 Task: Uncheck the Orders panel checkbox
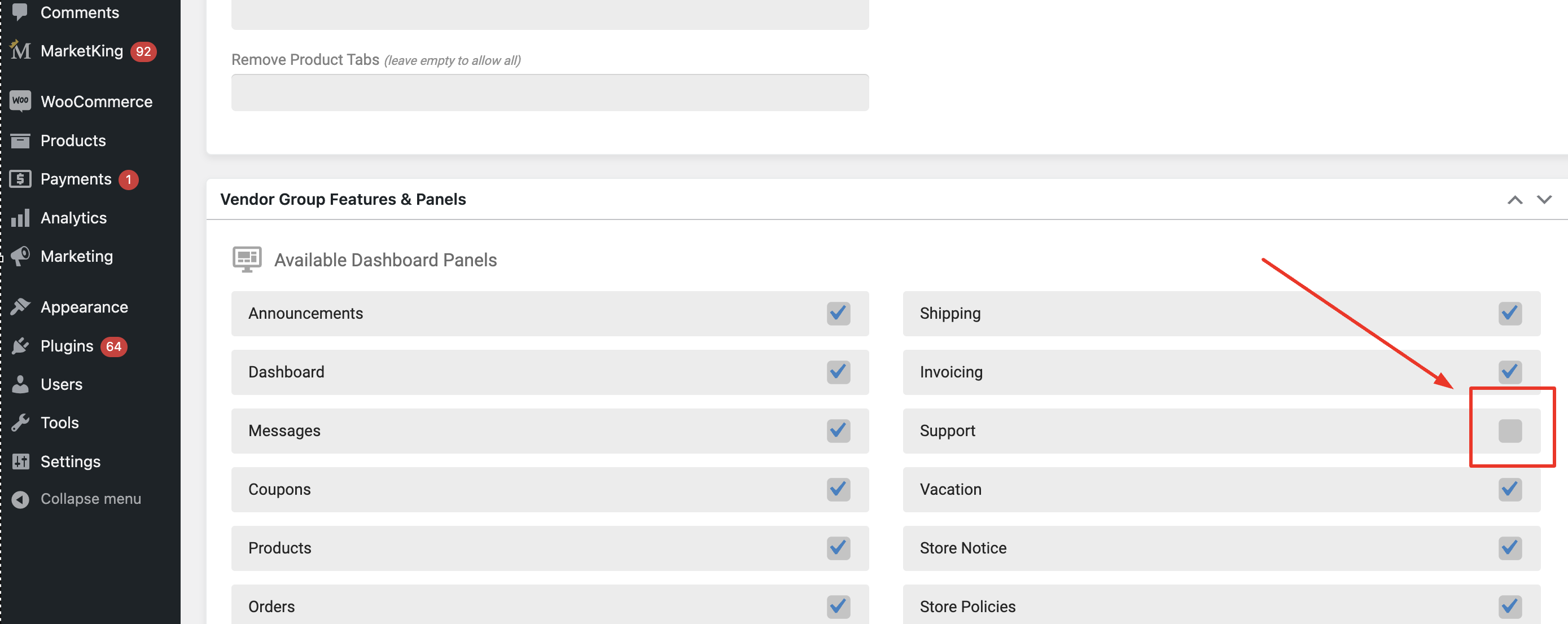pos(838,607)
